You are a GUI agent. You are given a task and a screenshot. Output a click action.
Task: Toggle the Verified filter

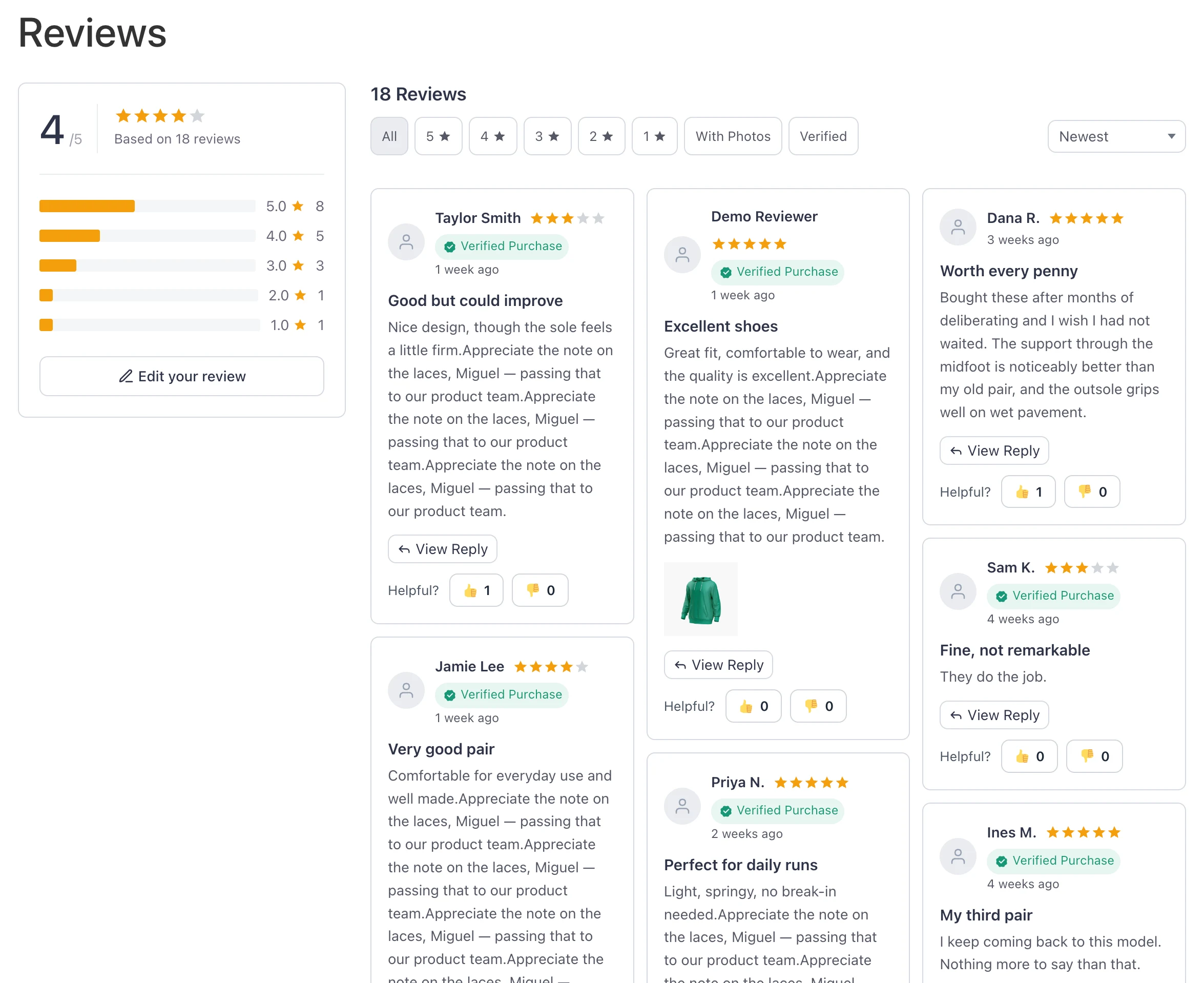pyautogui.click(x=823, y=136)
